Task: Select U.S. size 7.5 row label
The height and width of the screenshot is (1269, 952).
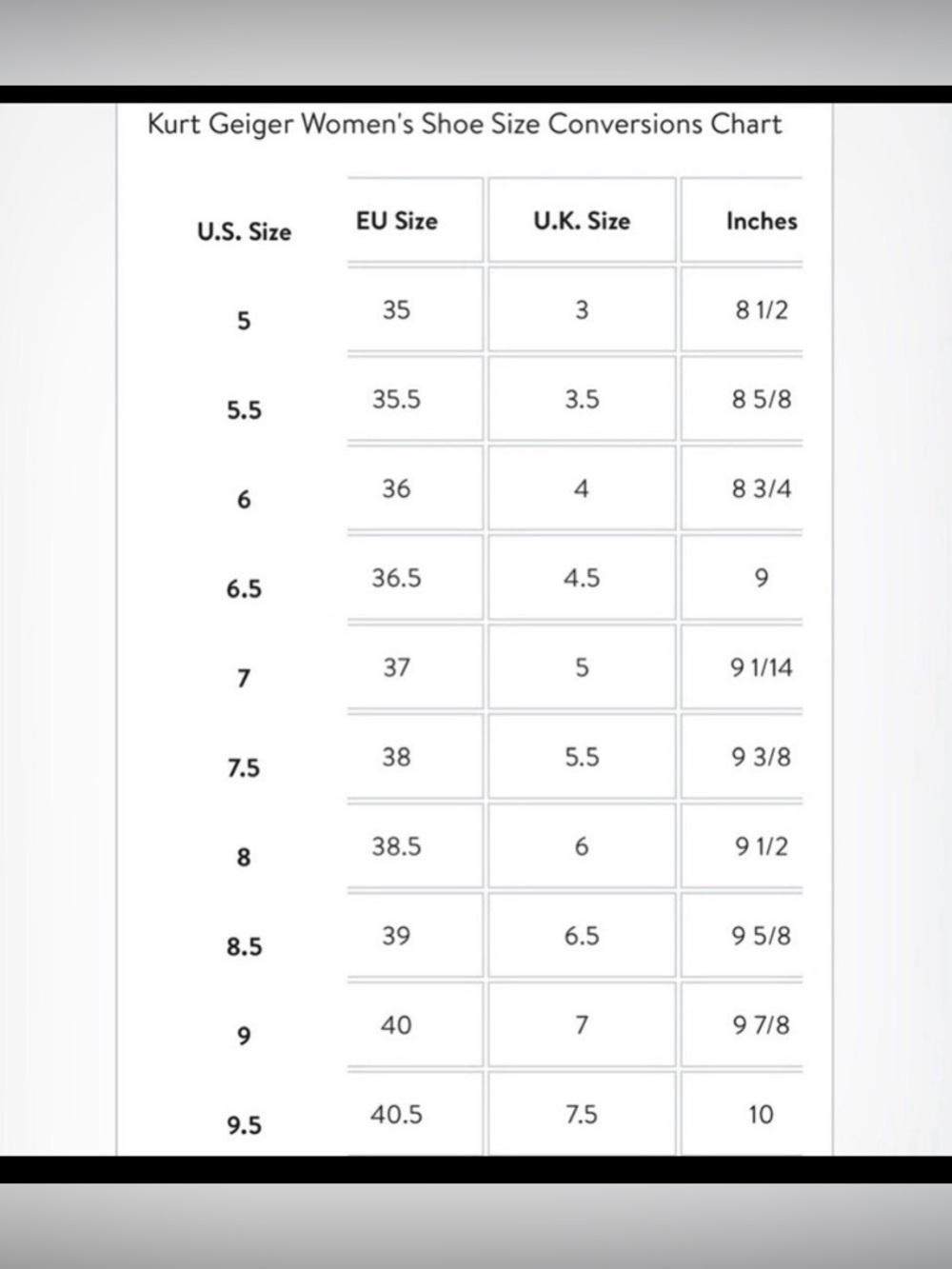Action: click(x=244, y=768)
